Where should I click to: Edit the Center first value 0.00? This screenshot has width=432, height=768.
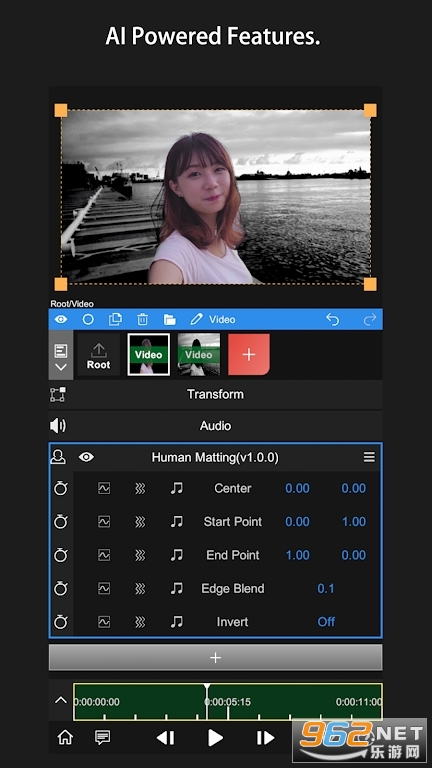click(x=297, y=488)
